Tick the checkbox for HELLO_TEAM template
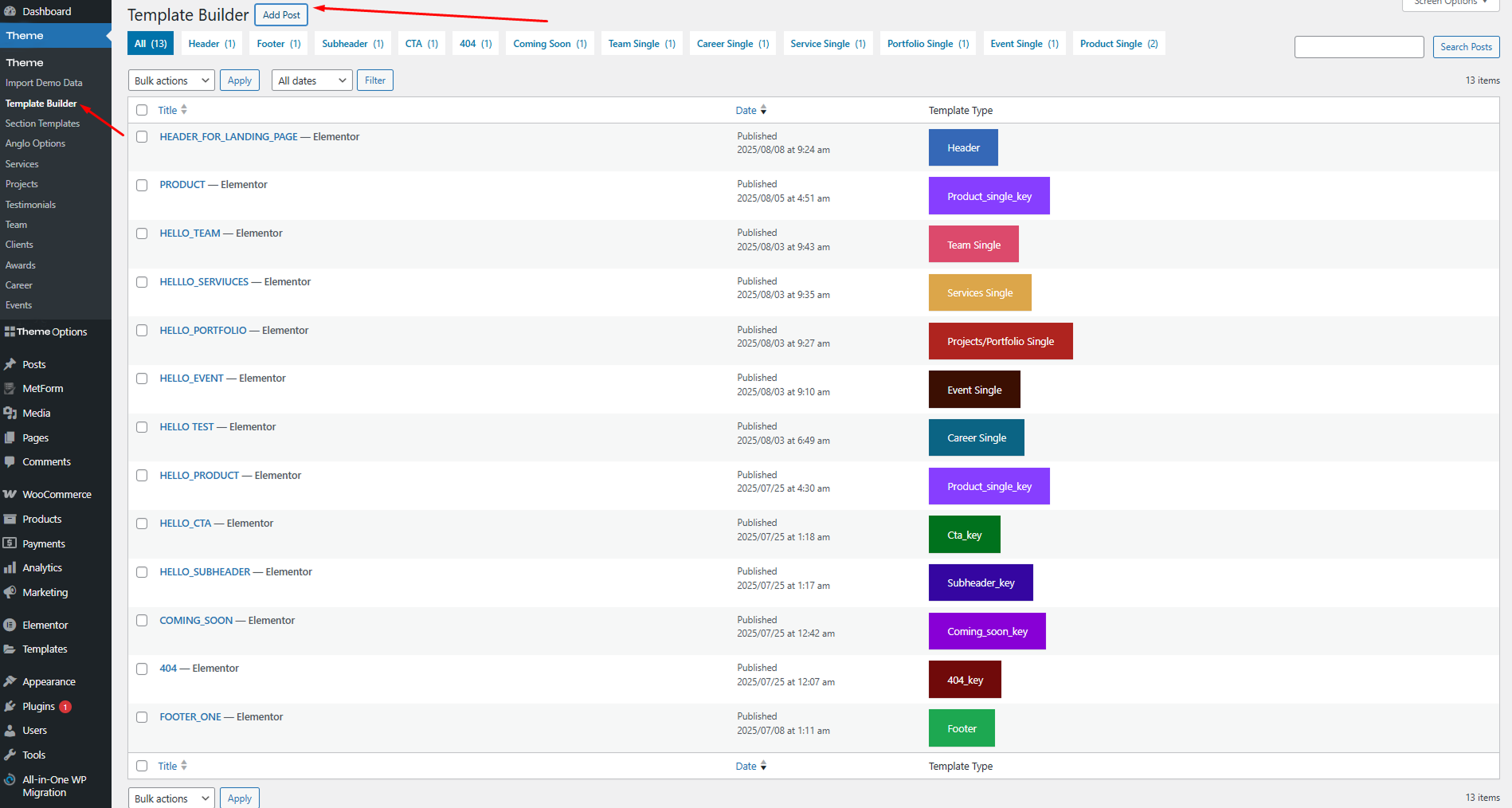This screenshot has width=1512, height=808. pos(142,233)
